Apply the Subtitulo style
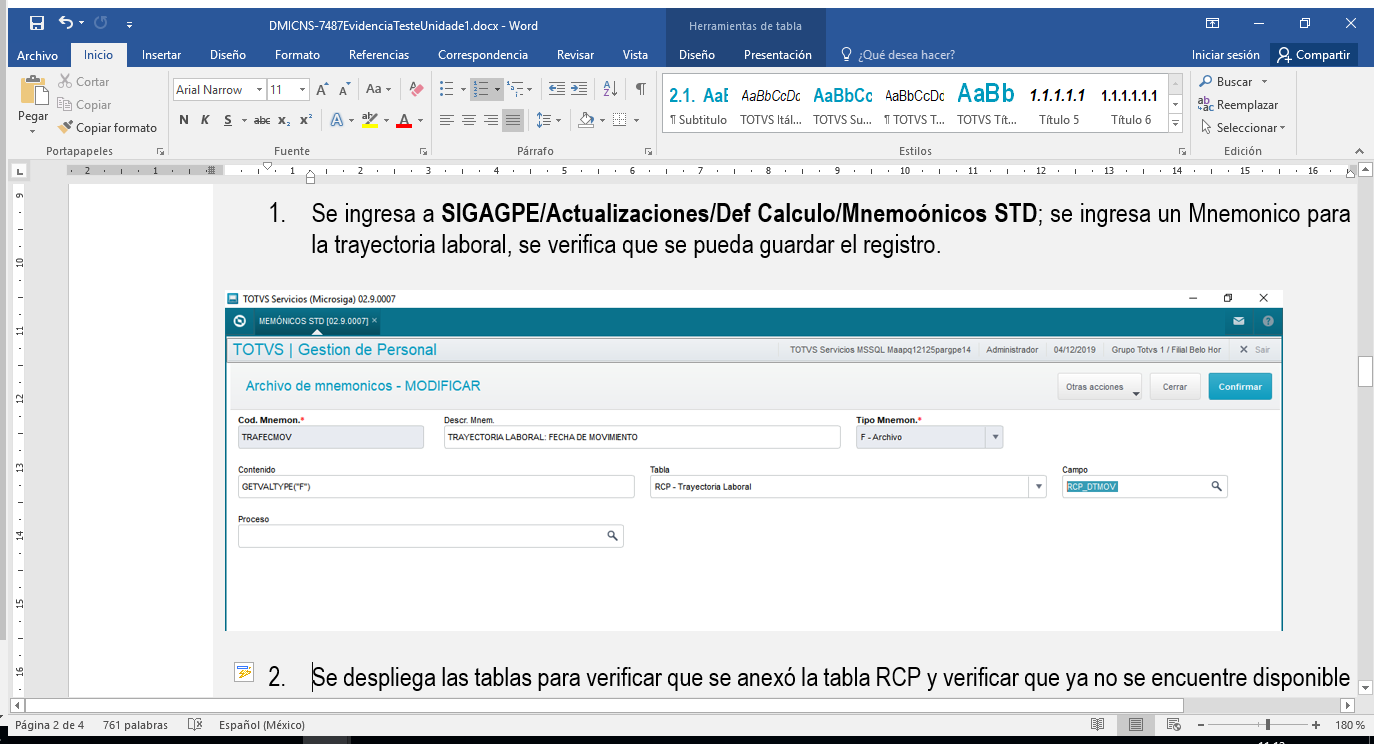 (698, 104)
